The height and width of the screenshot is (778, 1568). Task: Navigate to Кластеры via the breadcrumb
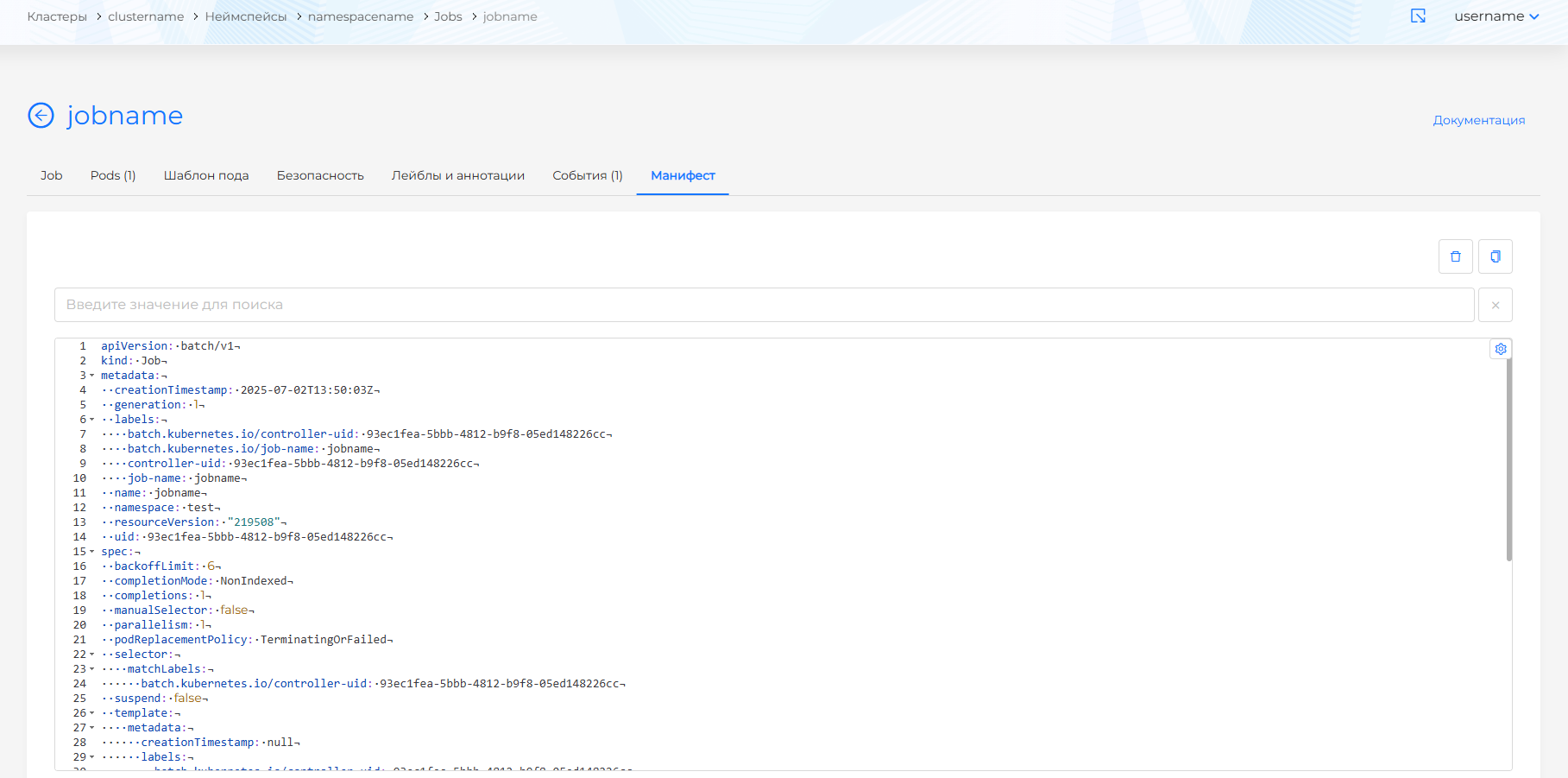pyautogui.click(x=56, y=16)
